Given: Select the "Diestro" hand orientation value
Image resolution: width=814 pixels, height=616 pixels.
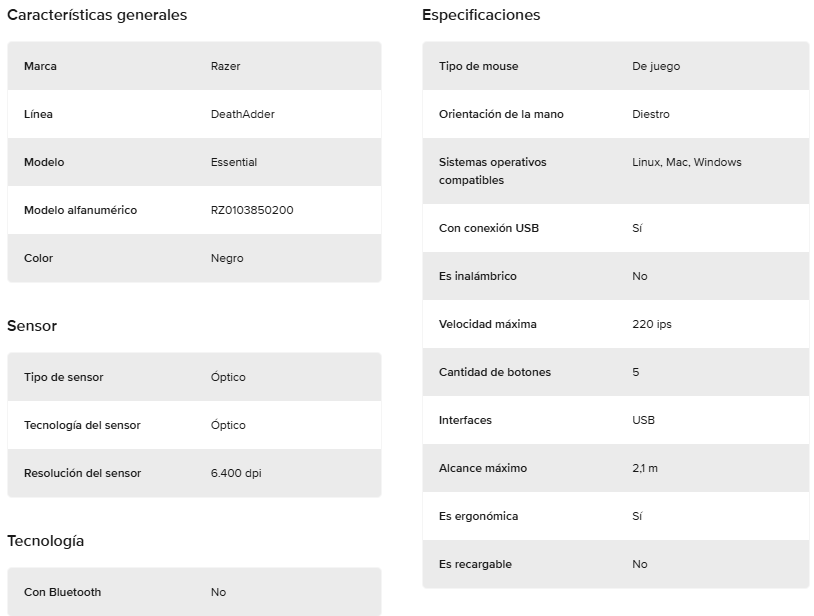Looking at the screenshot, I should coord(651,114).
